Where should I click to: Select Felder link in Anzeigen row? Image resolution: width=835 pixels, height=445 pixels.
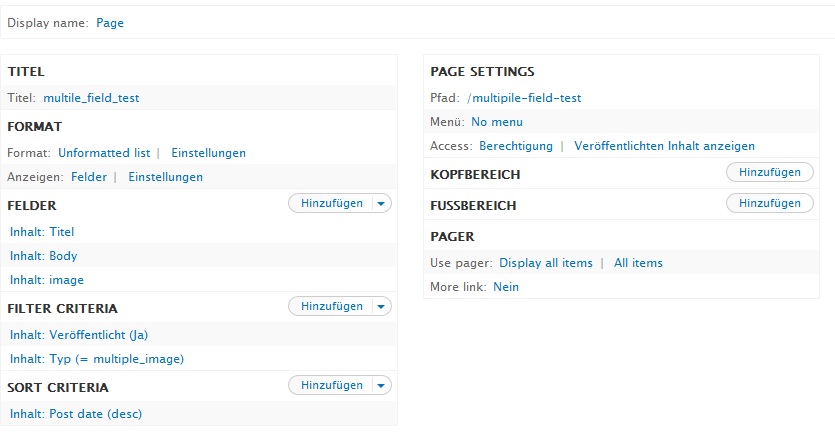(x=89, y=177)
